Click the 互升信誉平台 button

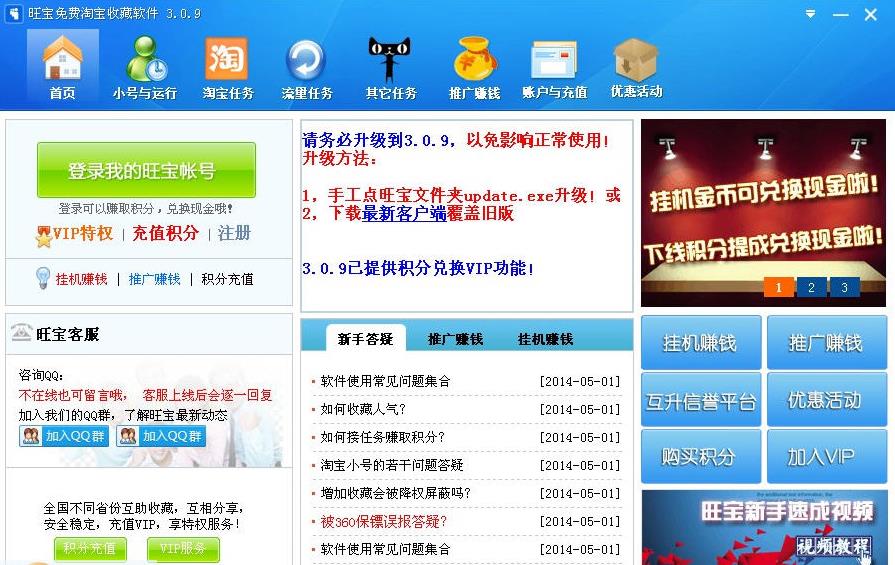[701, 401]
